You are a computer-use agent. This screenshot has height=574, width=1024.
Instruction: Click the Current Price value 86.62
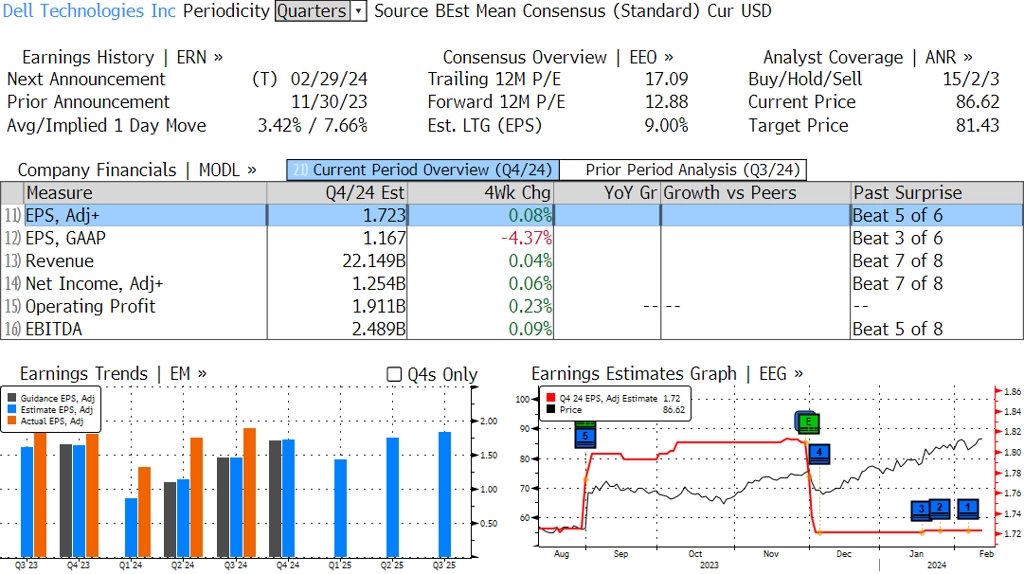pos(977,102)
